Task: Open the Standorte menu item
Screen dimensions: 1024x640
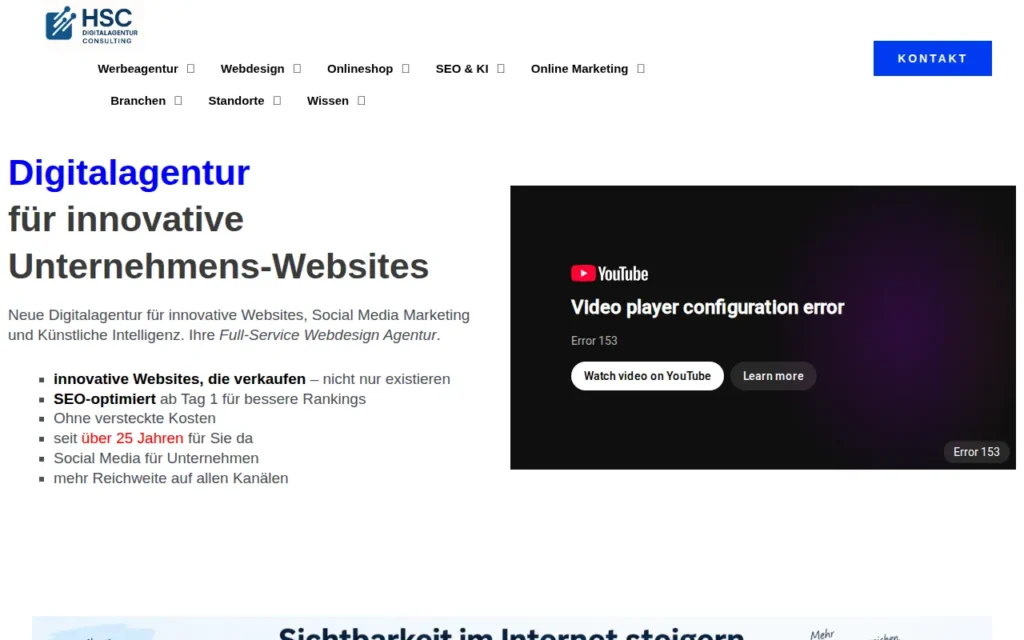Action: pos(236,101)
